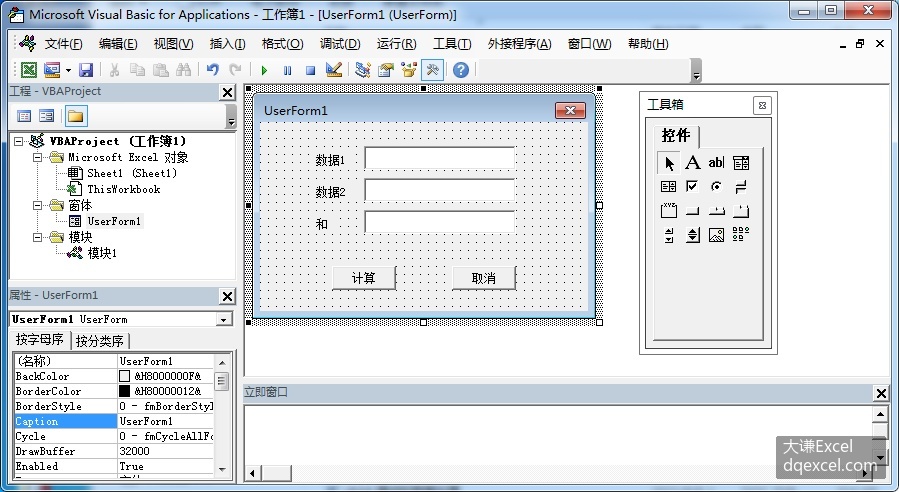Screen dimensions: 899x492
Task: Collapse the 窗体 folder node
Action: [38, 205]
